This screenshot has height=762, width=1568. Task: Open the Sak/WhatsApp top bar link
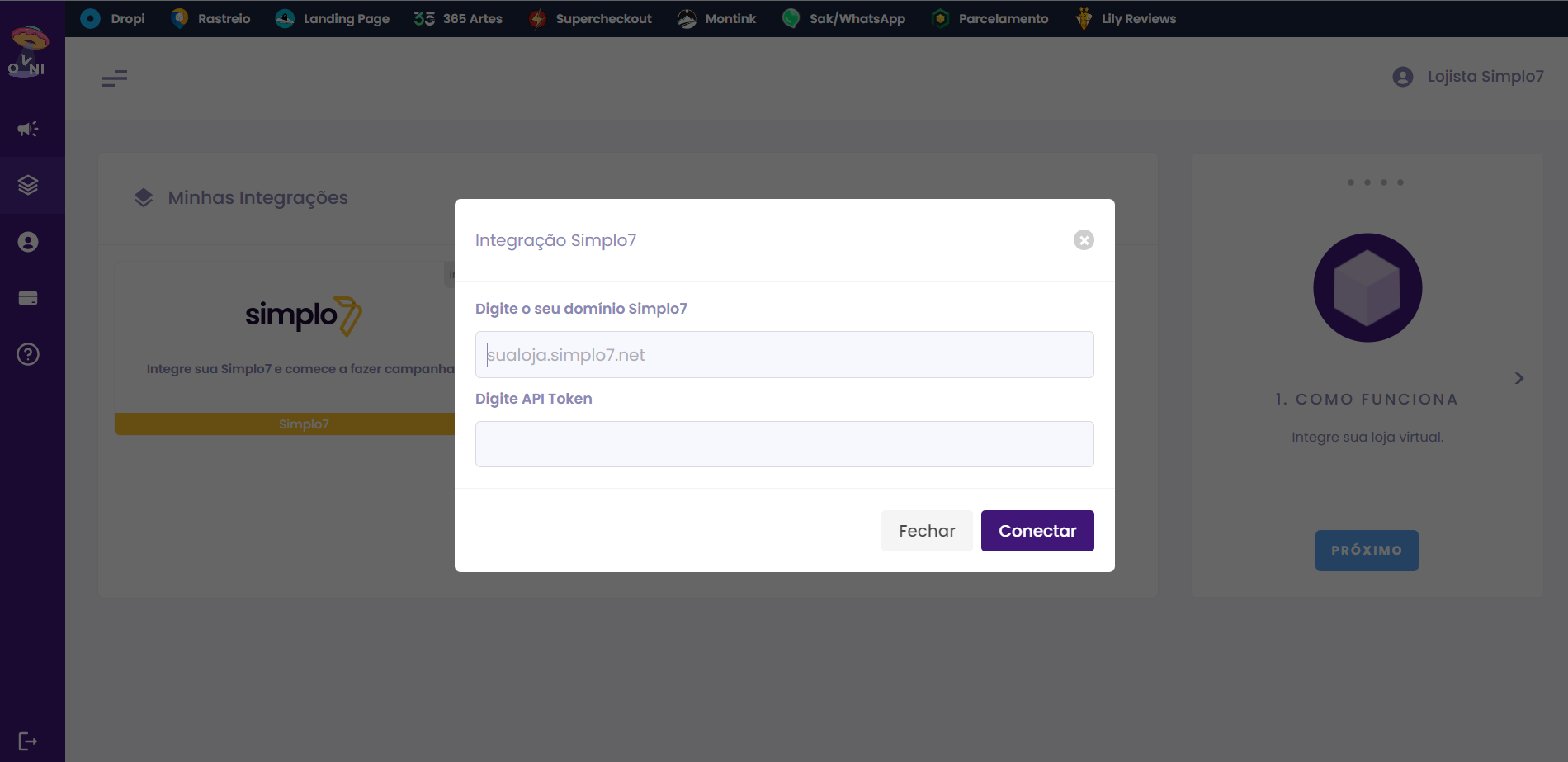[843, 18]
